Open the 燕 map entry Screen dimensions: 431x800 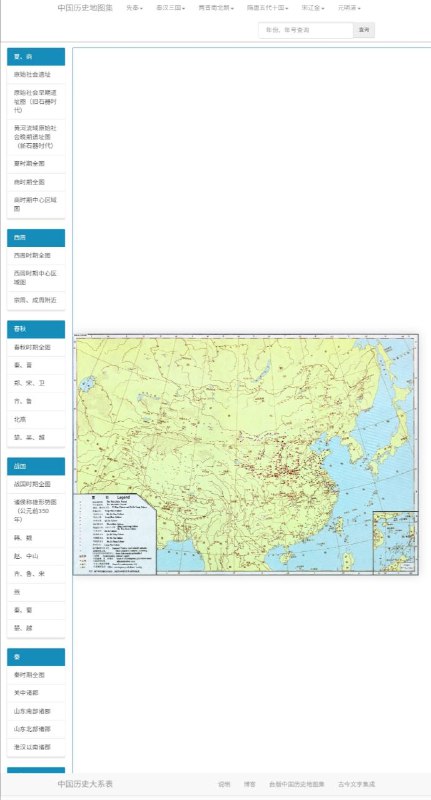(36, 592)
